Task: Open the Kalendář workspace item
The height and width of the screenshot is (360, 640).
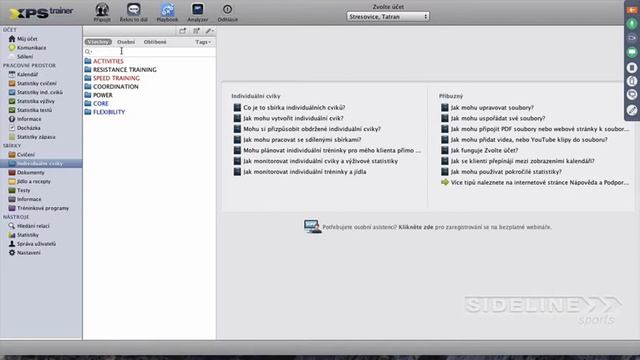Action: click(23, 74)
